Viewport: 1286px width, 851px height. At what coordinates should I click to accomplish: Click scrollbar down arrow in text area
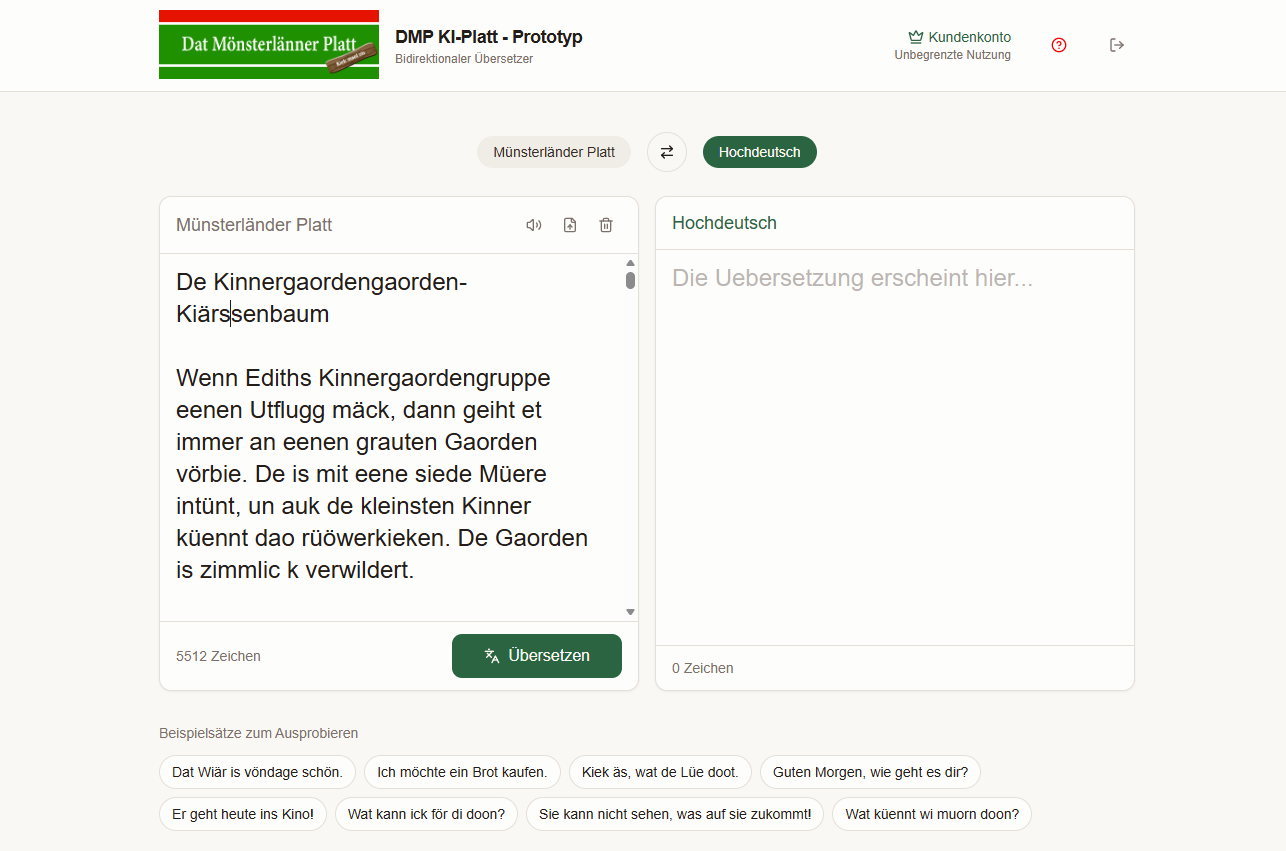(630, 611)
